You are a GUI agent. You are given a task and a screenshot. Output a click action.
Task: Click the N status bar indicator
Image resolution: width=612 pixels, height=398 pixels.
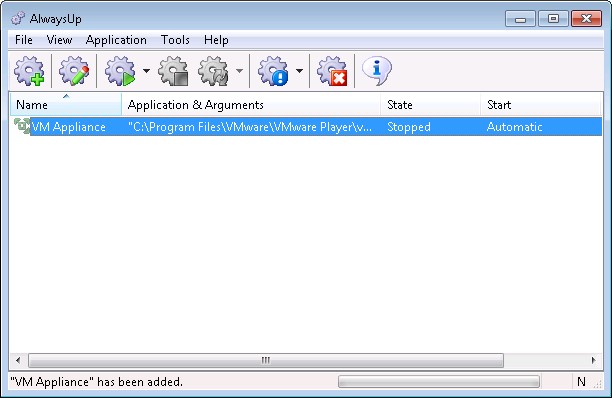[581, 382]
